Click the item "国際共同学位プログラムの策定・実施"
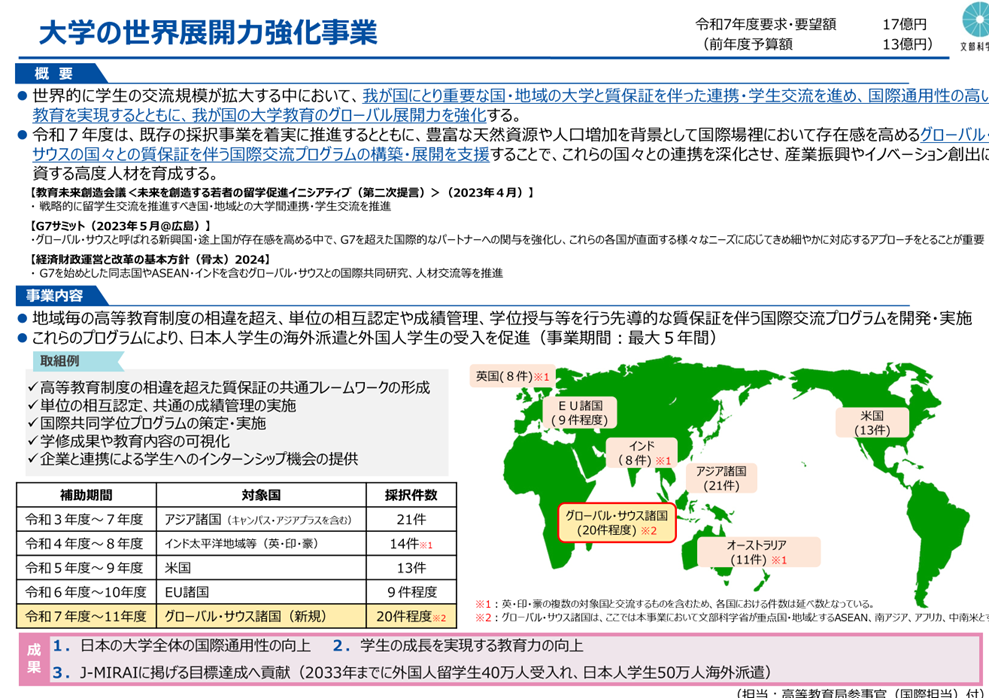 coord(153,422)
